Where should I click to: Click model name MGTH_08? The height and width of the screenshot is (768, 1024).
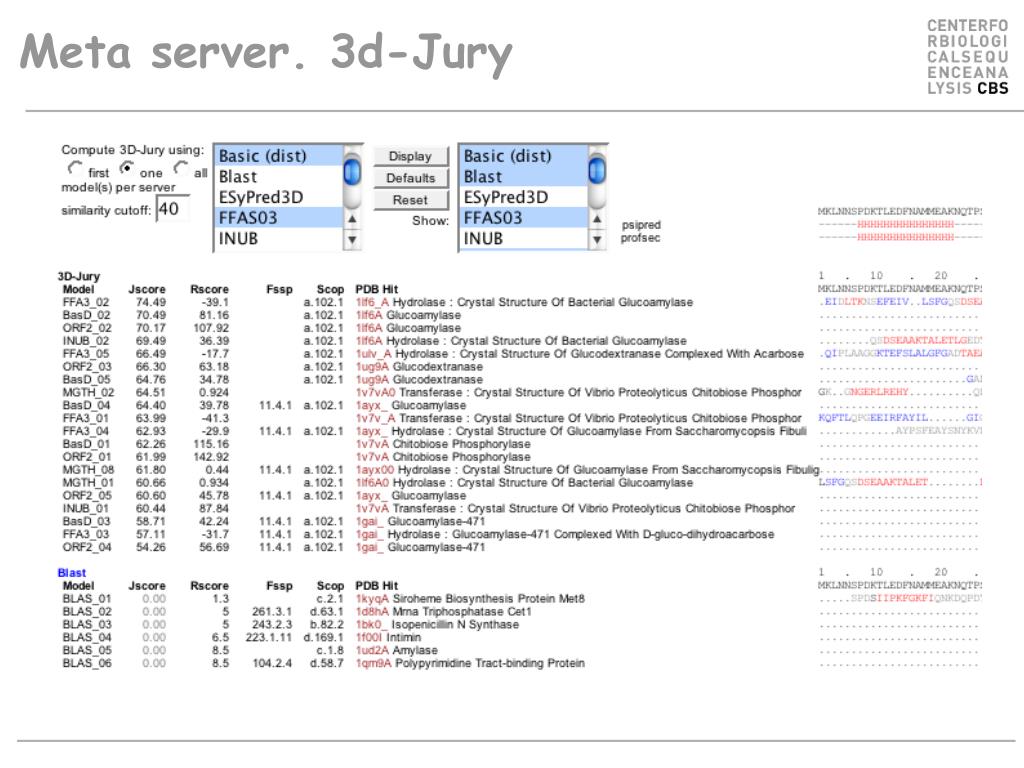(x=88, y=470)
